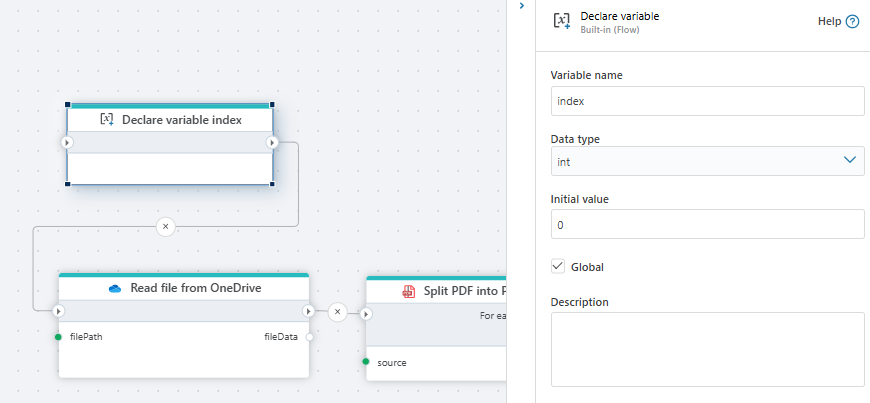
Task: Click the Initial value input field
Action: (707, 224)
